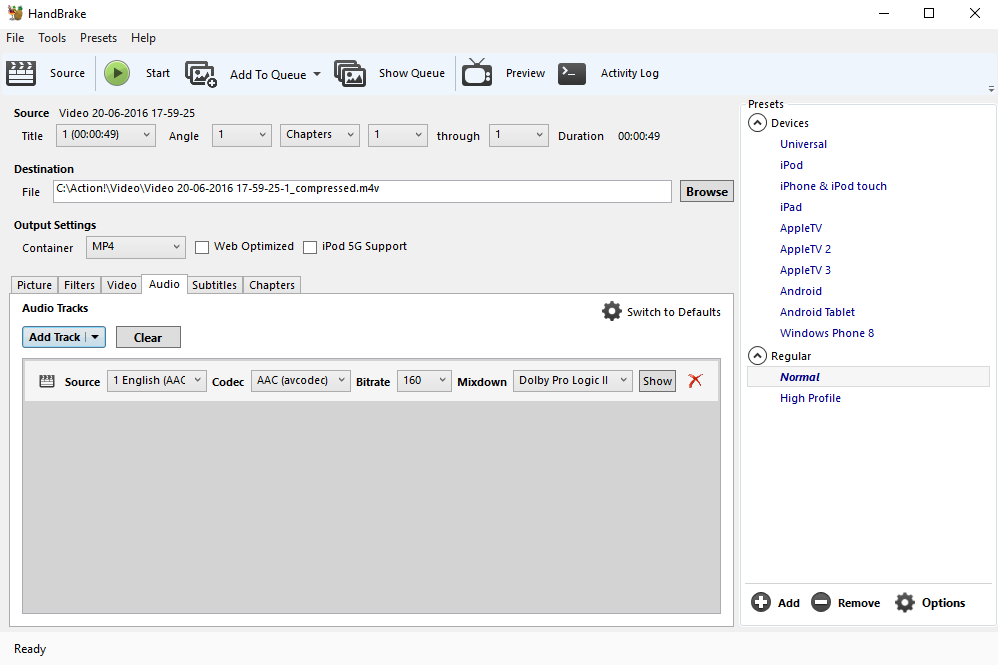Click the preset Options gear icon

click(x=904, y=602)
